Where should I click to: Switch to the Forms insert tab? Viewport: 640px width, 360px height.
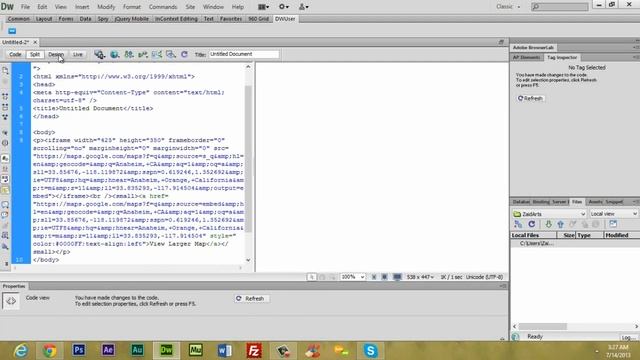(66, 19)
